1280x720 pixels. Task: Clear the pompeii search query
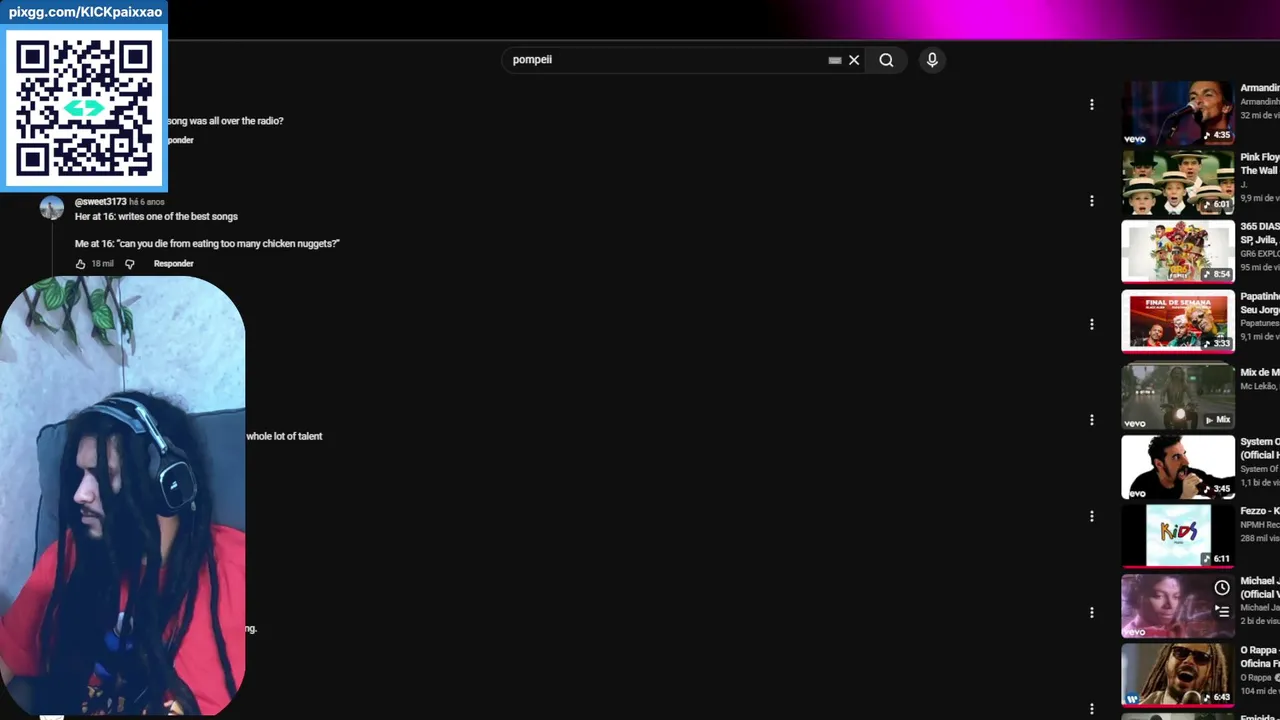[x=854, y=60]
